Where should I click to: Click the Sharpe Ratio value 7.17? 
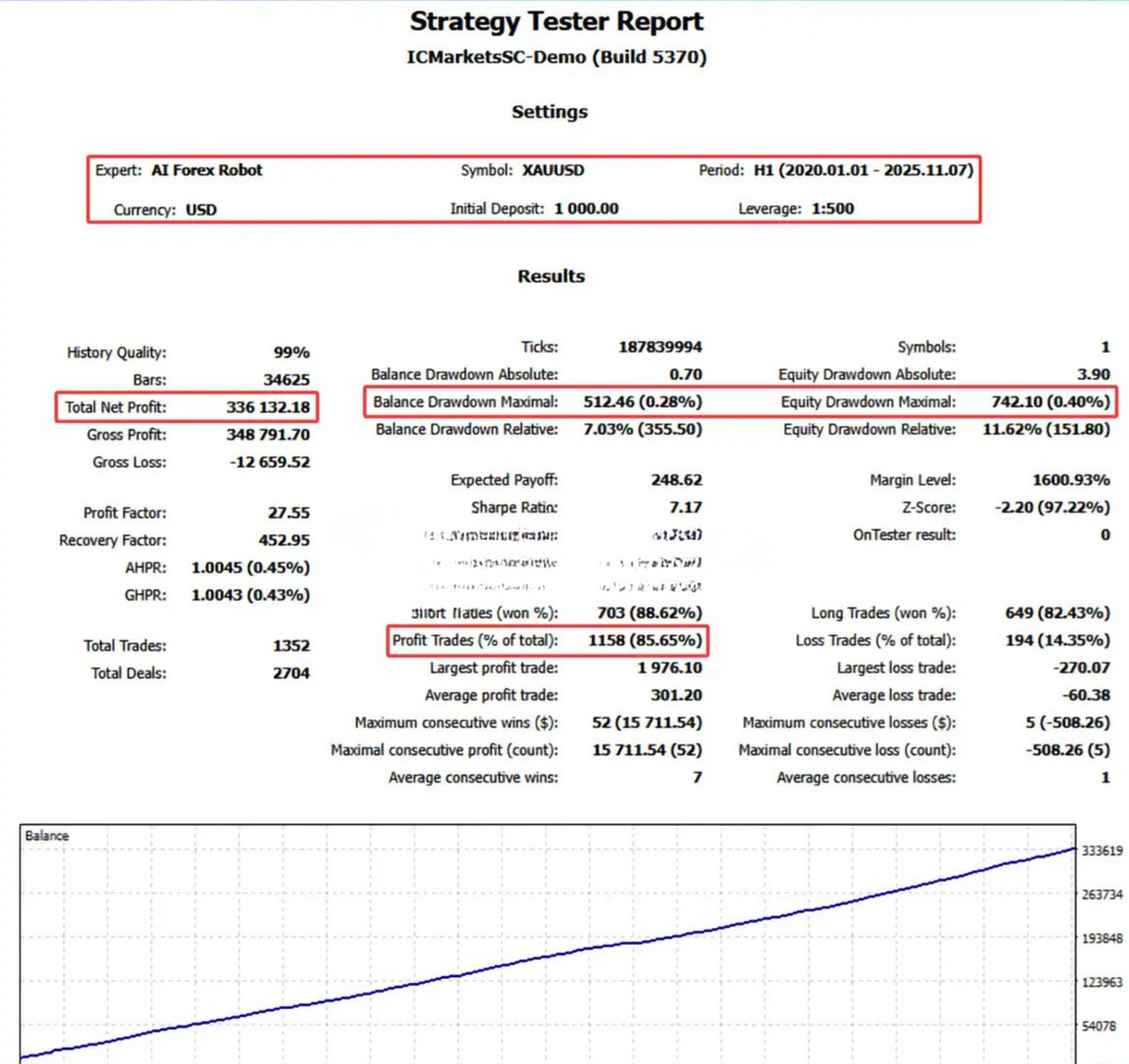[x=685, y=507]
